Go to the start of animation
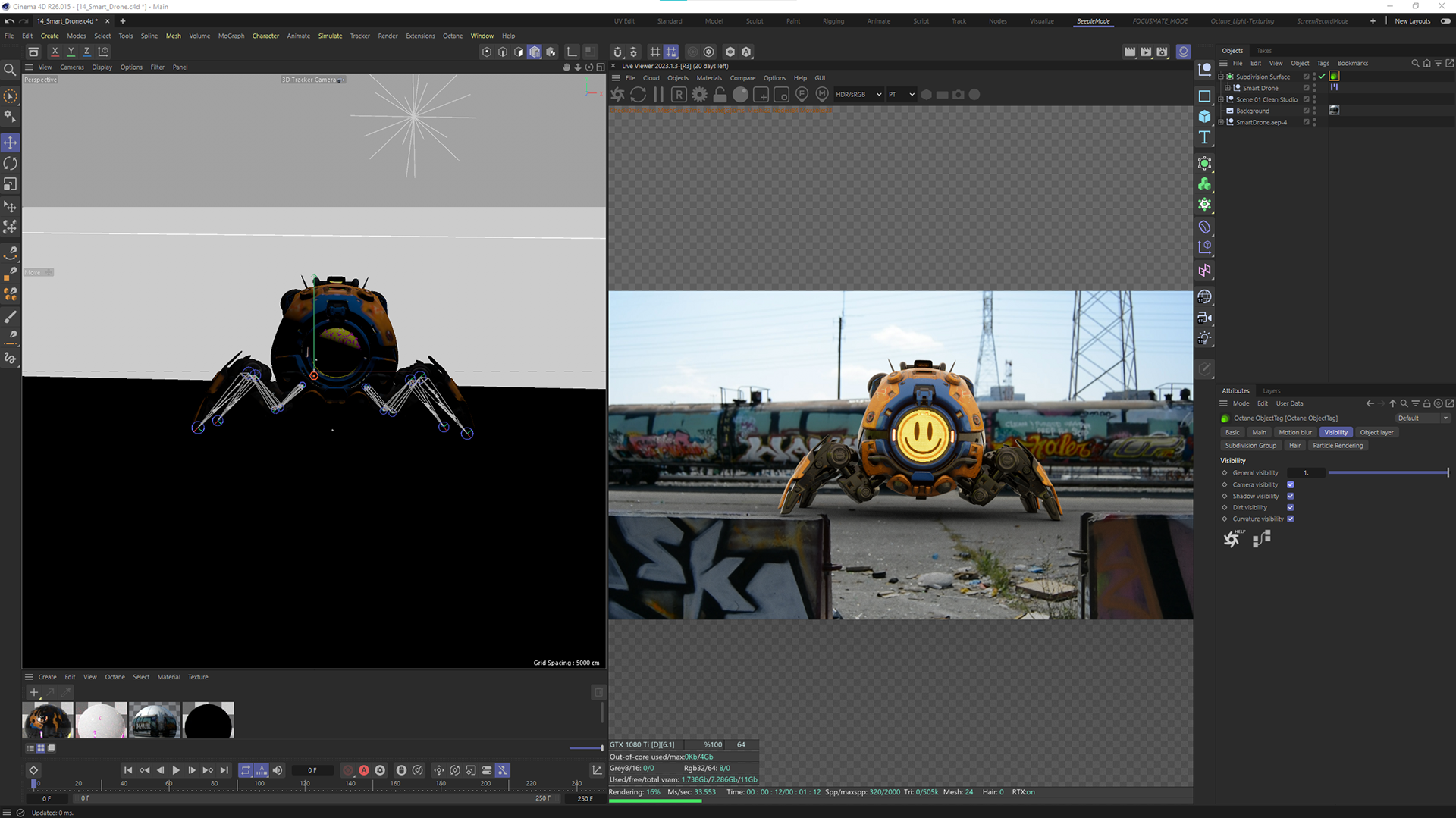The image size is (1456, 818). [128, 770]
